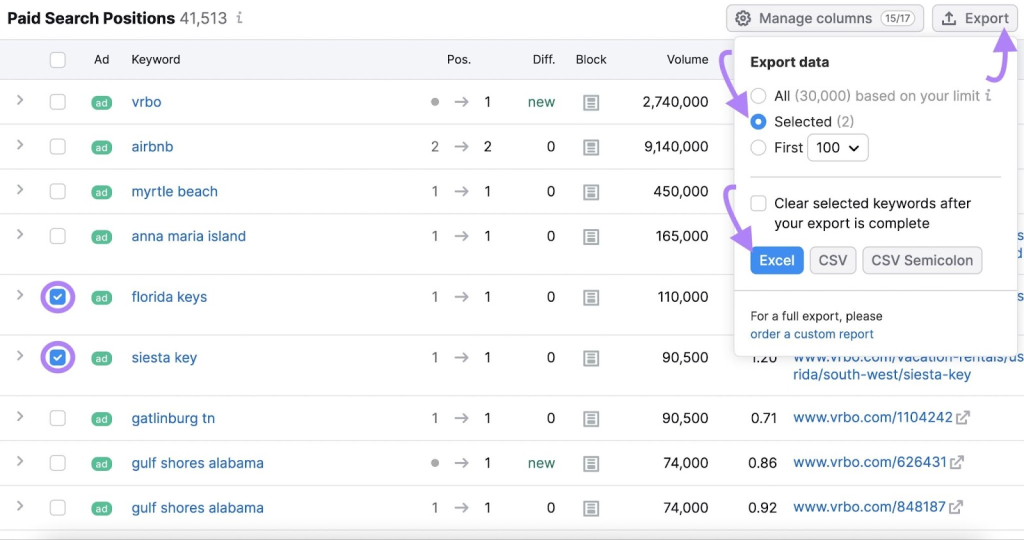The width and height of the screenshot is (1024, 540).
Task: Sort by Volume column header
Action: (x=687, y=60)
